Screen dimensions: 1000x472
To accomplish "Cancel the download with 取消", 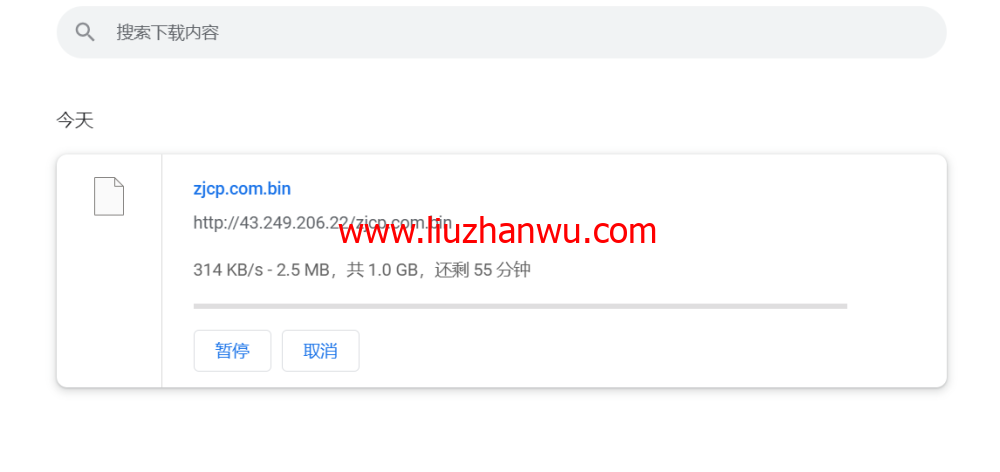I will [320, 351].
